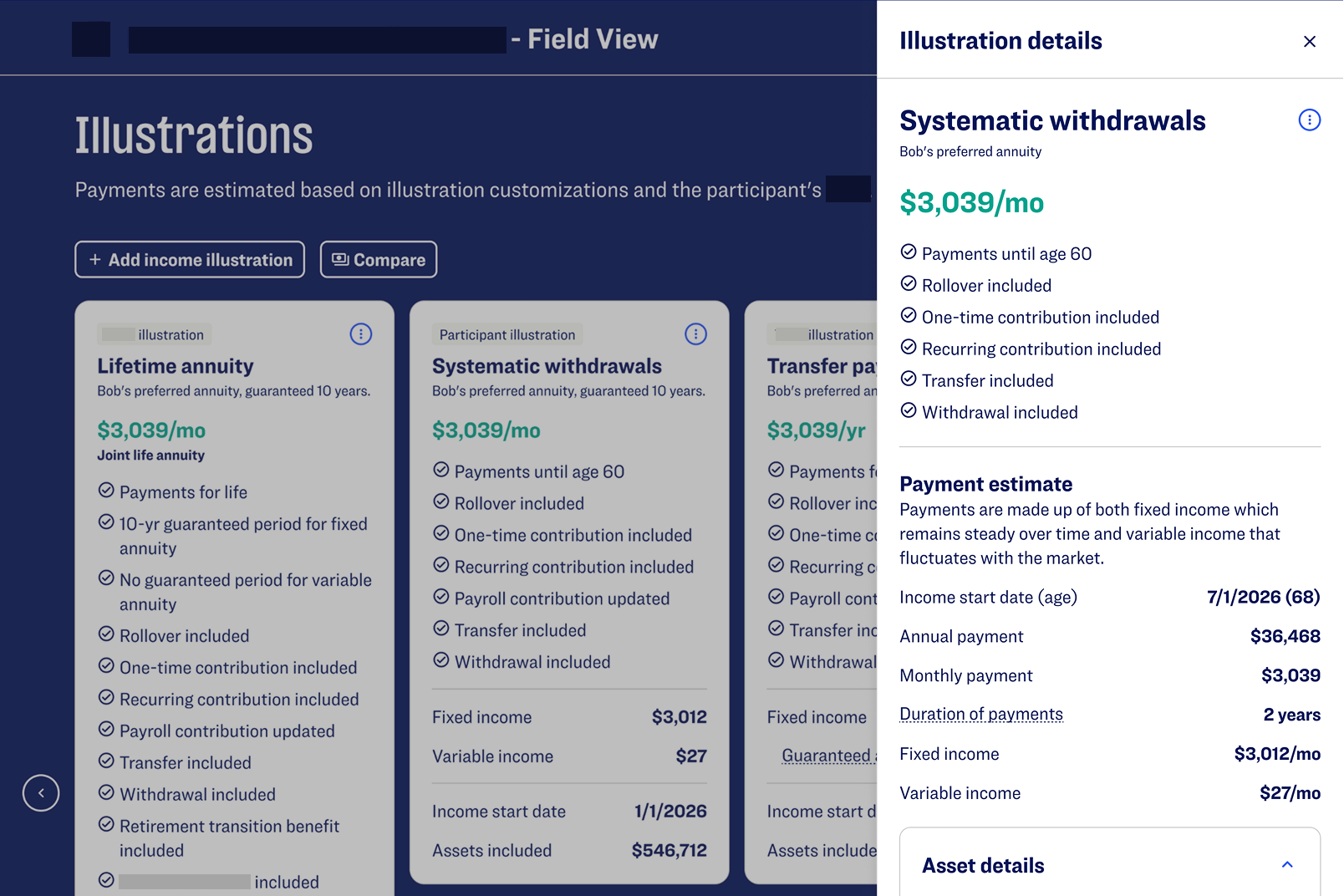
Task: Click the $3,039/yr amount on Transfer card
Action: (x=817, y=430)
